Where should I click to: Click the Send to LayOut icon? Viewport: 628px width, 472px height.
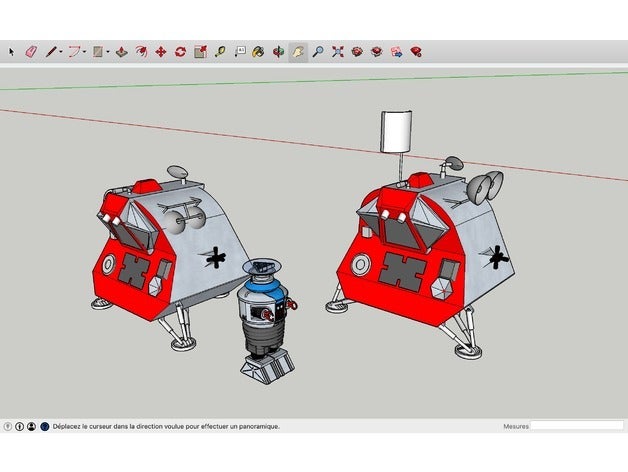coord(397,52)
